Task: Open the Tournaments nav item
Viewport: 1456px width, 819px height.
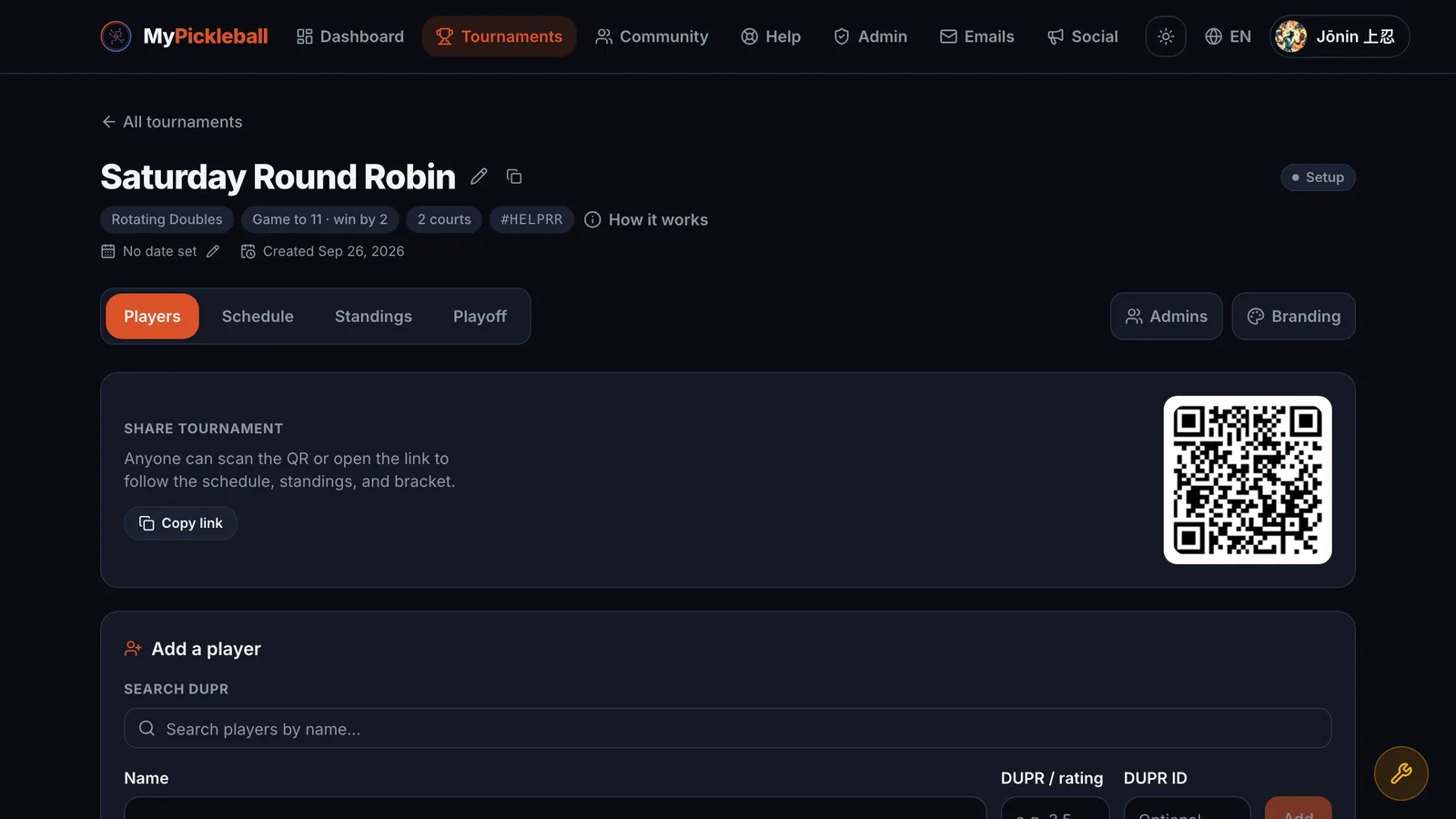Action: 500,36
